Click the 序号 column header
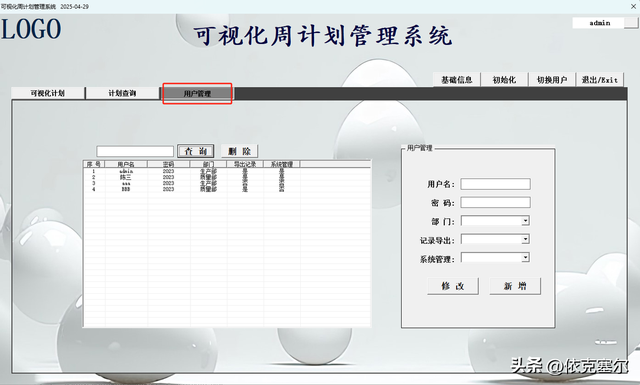This screenshot has width=640, height=385. pos(94,164)
